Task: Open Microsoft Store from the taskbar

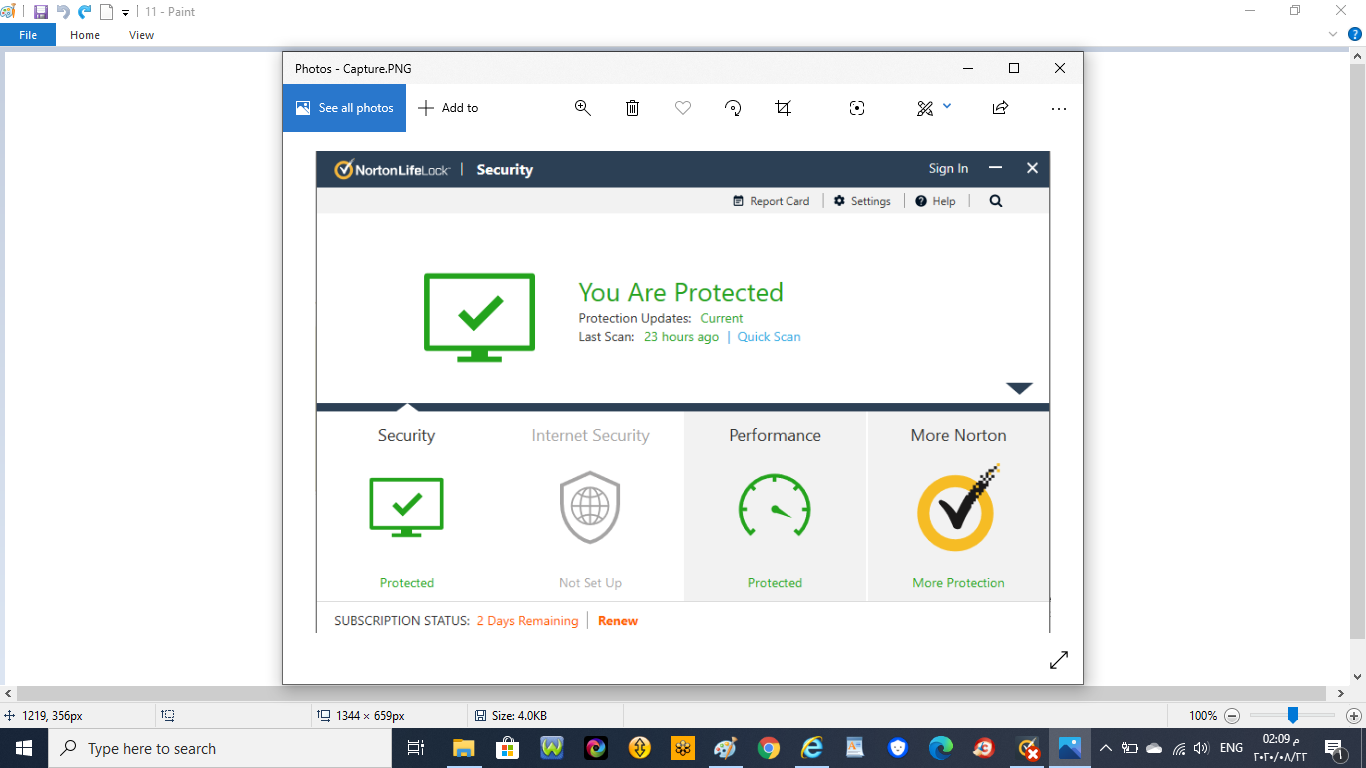Action: coord(508,748)
